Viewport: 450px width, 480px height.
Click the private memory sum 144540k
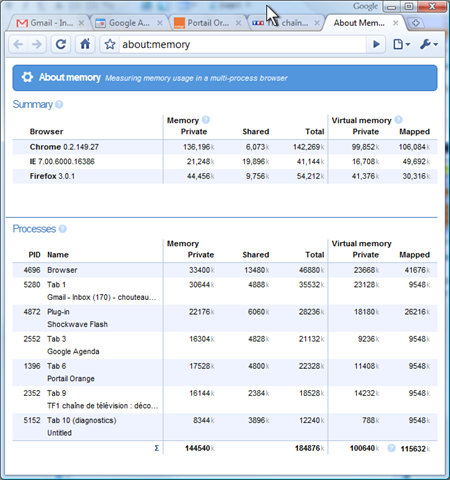tap(200, 448)
